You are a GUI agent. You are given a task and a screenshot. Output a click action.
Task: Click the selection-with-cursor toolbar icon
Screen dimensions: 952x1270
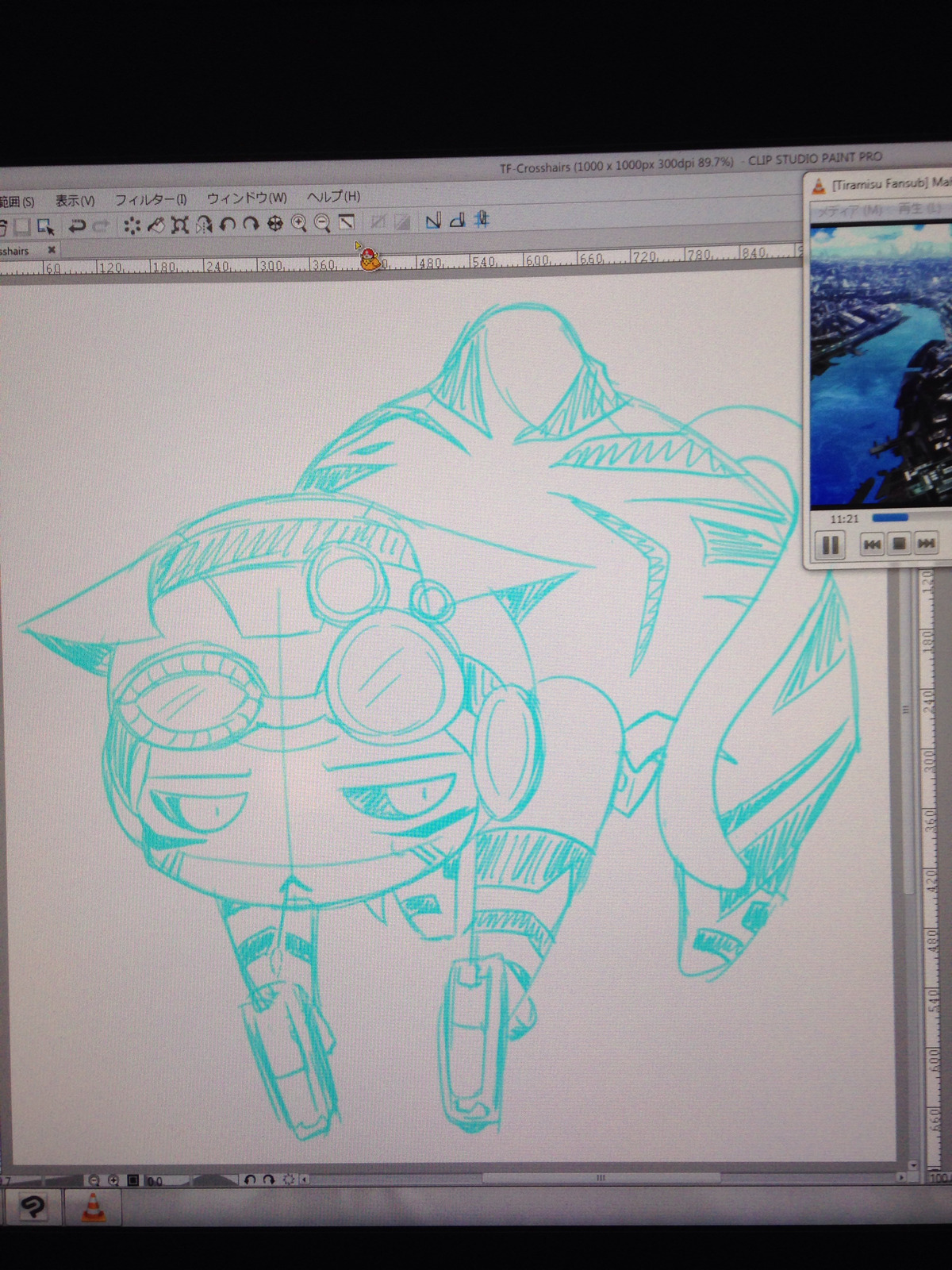click(46, 227)
